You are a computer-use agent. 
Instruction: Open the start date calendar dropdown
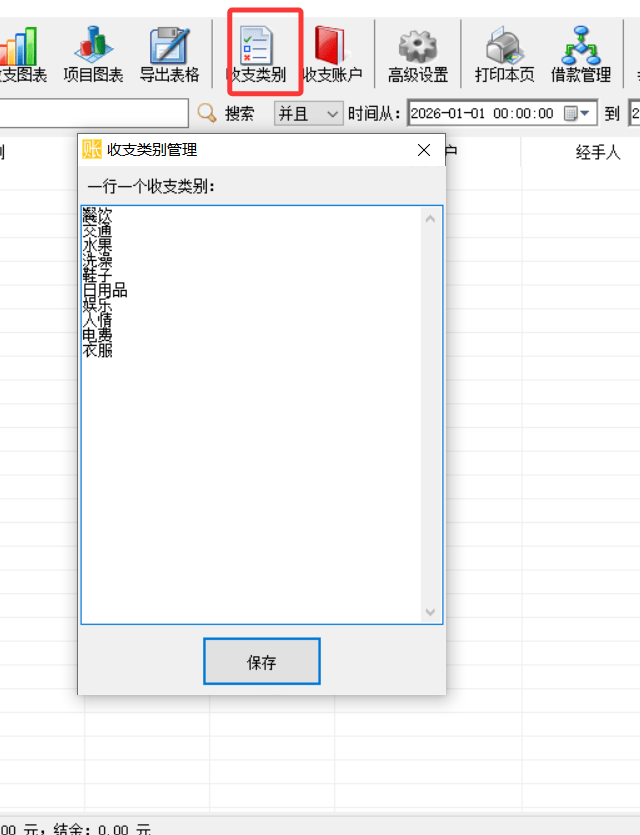(x=580, y=114)
